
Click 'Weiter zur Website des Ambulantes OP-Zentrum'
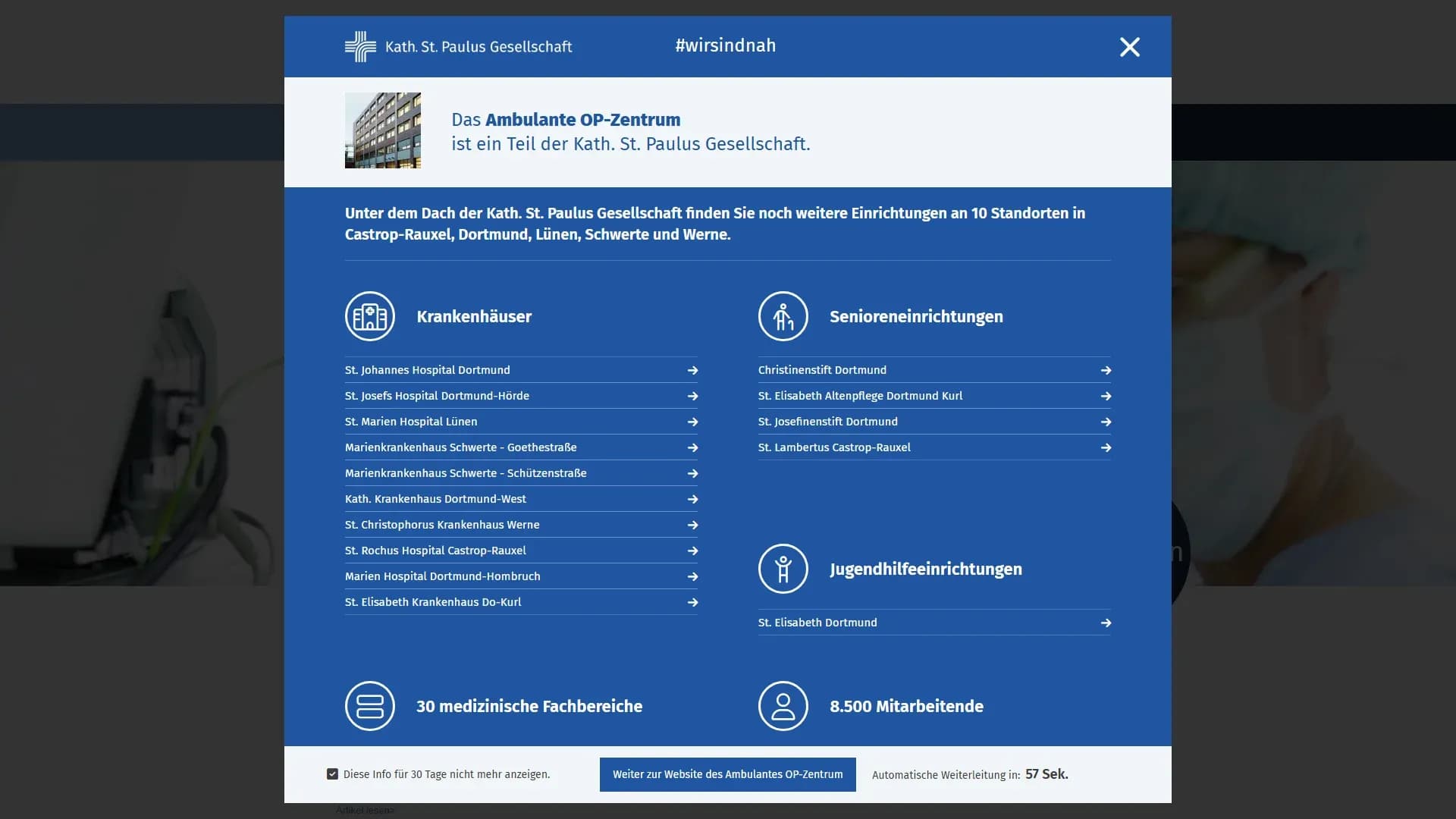coord(726,774)
